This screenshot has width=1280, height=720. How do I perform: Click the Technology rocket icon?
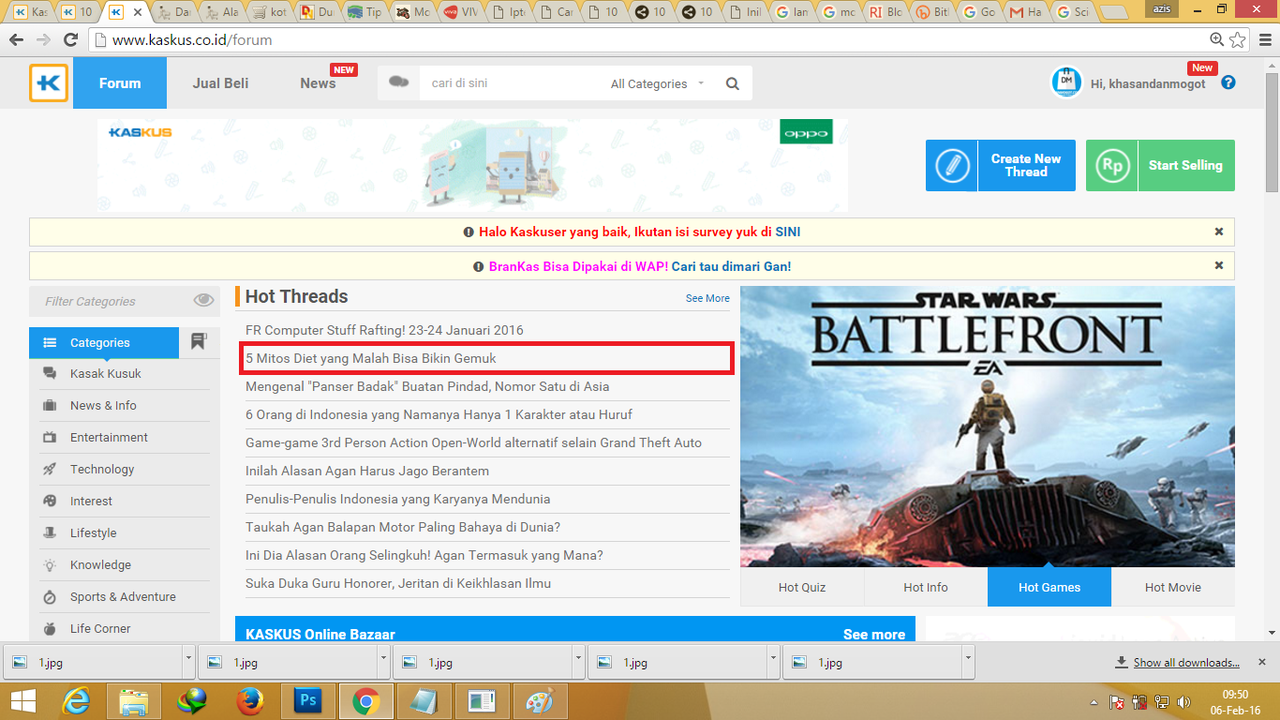point(49,469)
